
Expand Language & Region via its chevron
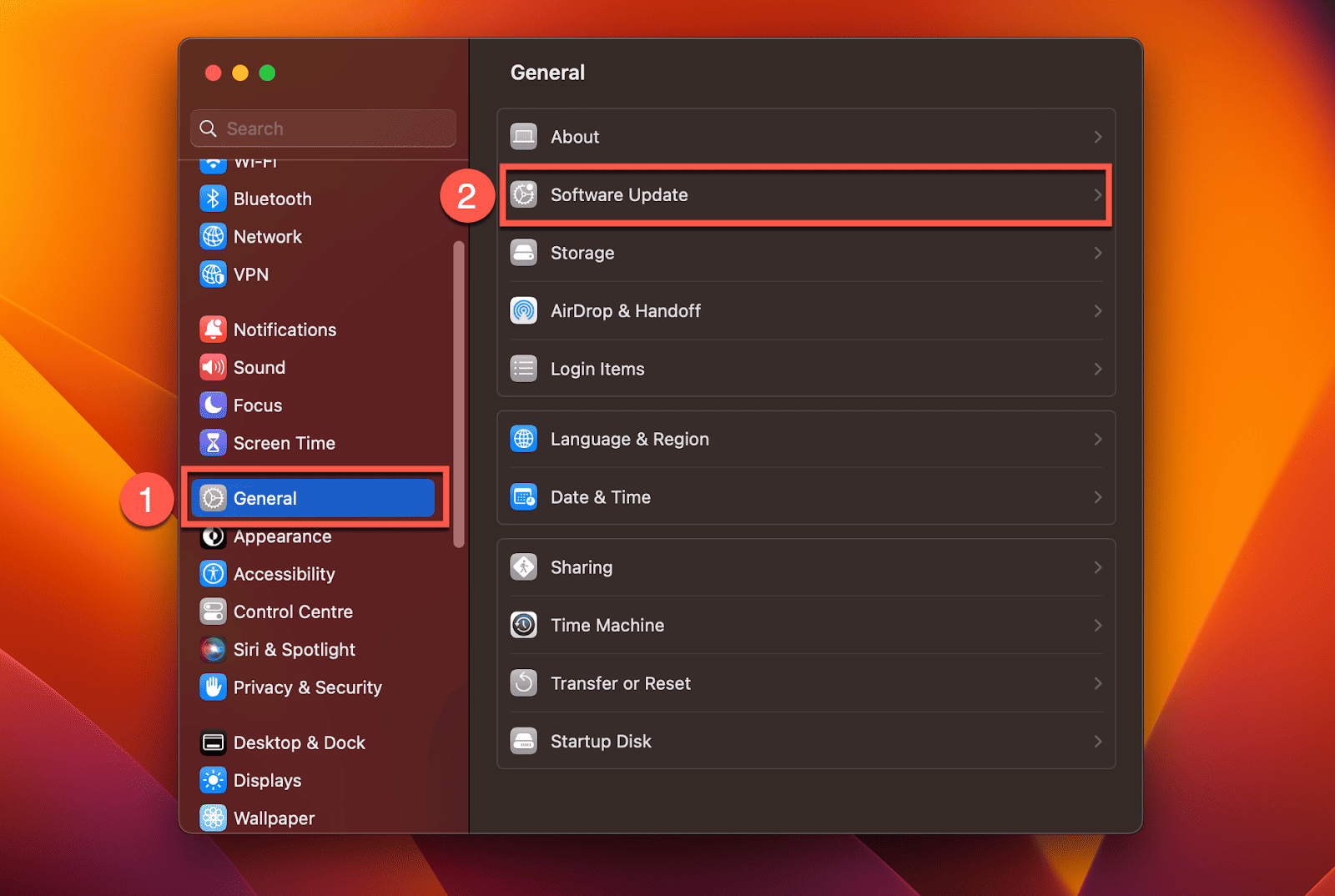coord(1098,439)
